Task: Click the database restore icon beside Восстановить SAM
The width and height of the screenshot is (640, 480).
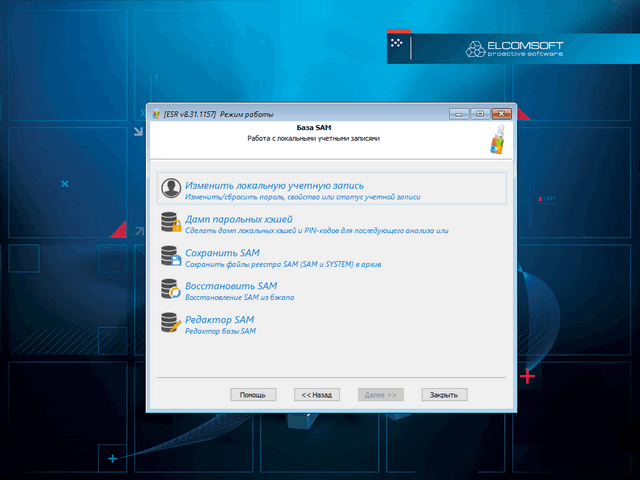Action: coord(172,291)
